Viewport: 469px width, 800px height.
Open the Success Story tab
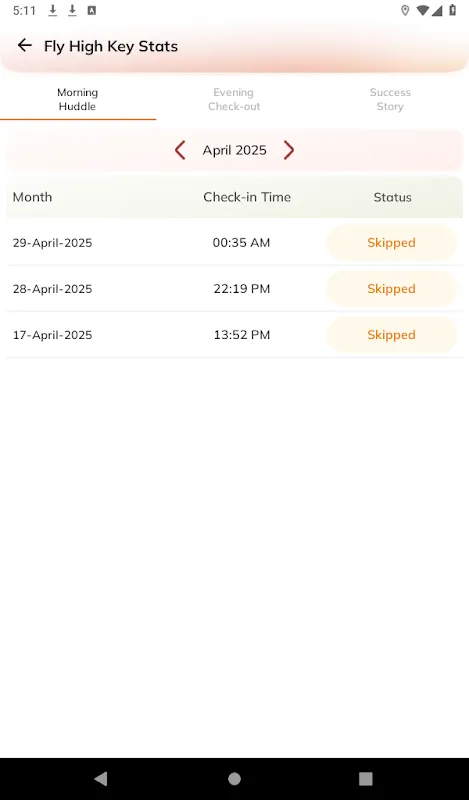390,99
